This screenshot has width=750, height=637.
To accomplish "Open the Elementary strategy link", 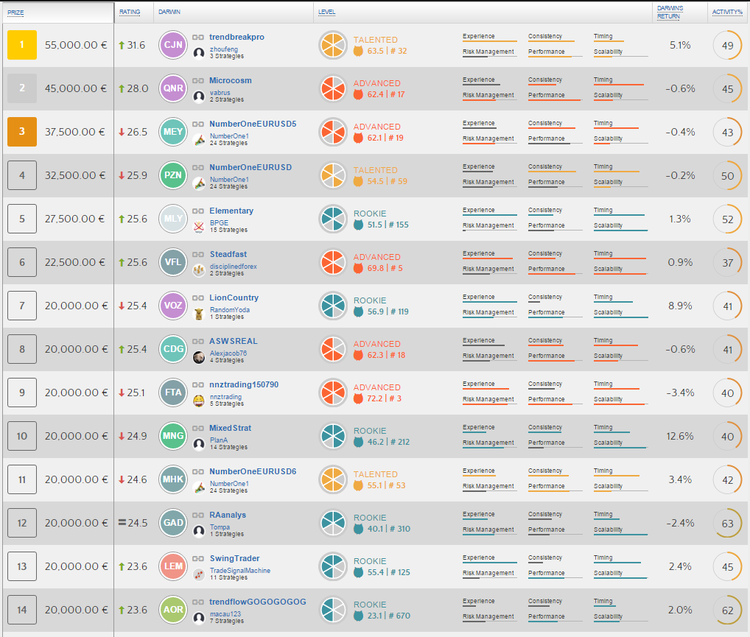I will (x=232, y=211).
